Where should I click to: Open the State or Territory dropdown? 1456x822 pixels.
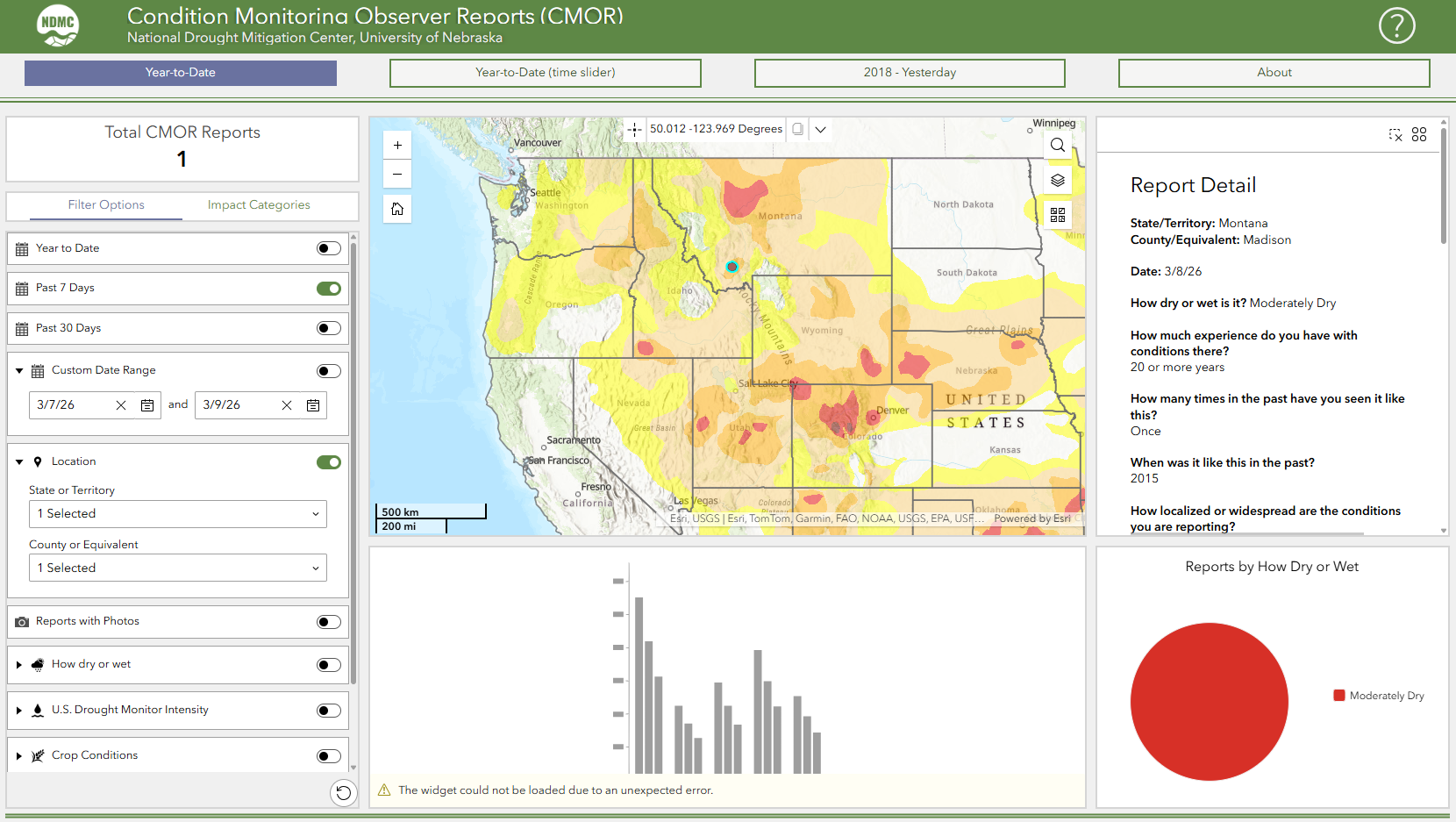coord(178,514)
